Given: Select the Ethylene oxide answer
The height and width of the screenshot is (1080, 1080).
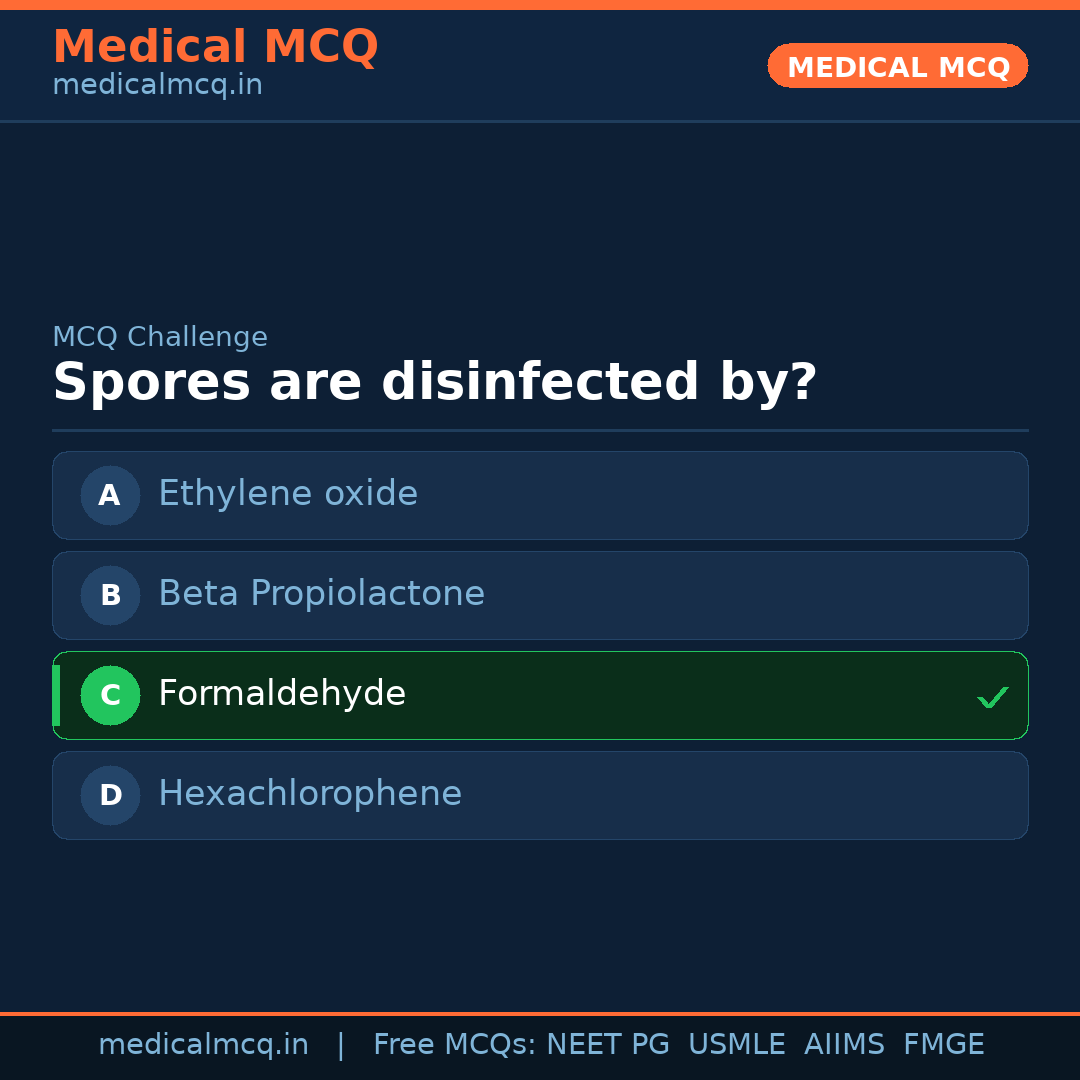Looking at the screenshot, I should (288, 494).
